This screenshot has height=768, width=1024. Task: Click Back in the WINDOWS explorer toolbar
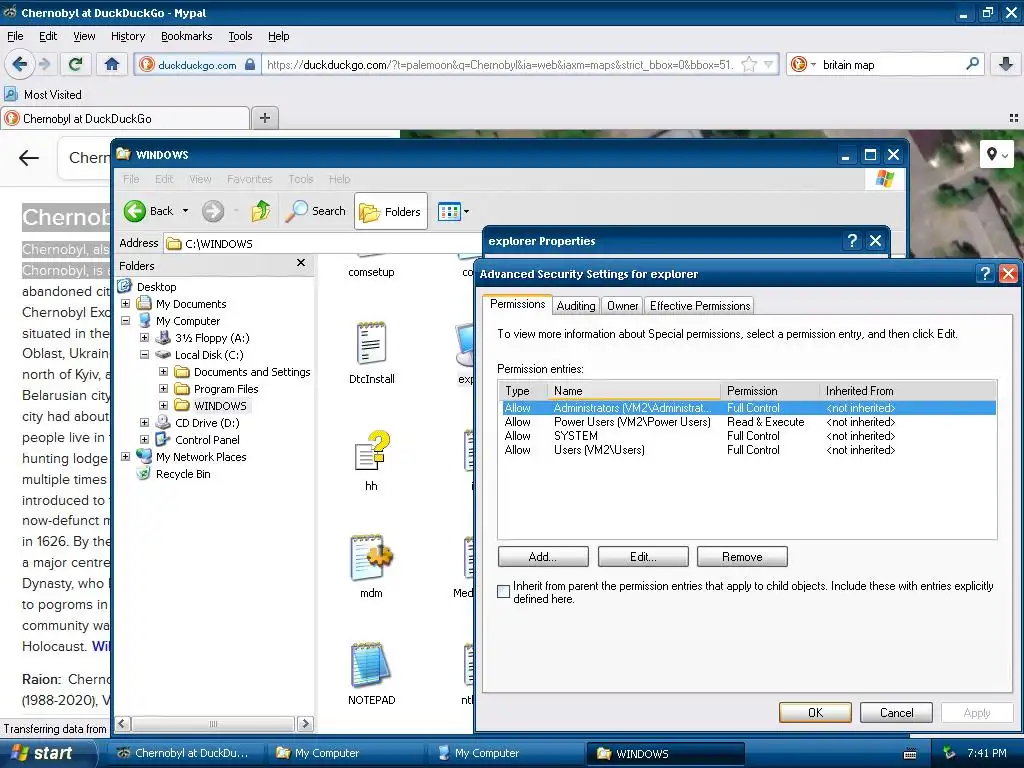(x=149, y=211)
